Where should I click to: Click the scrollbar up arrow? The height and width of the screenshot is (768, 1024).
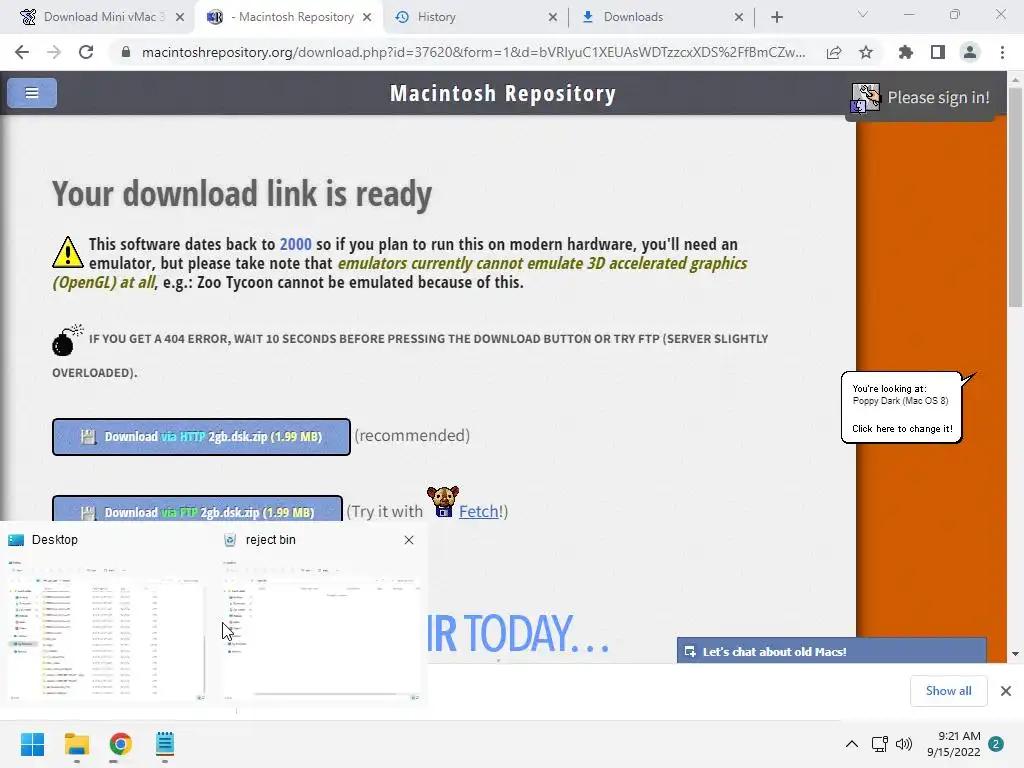coord(1015,79)
